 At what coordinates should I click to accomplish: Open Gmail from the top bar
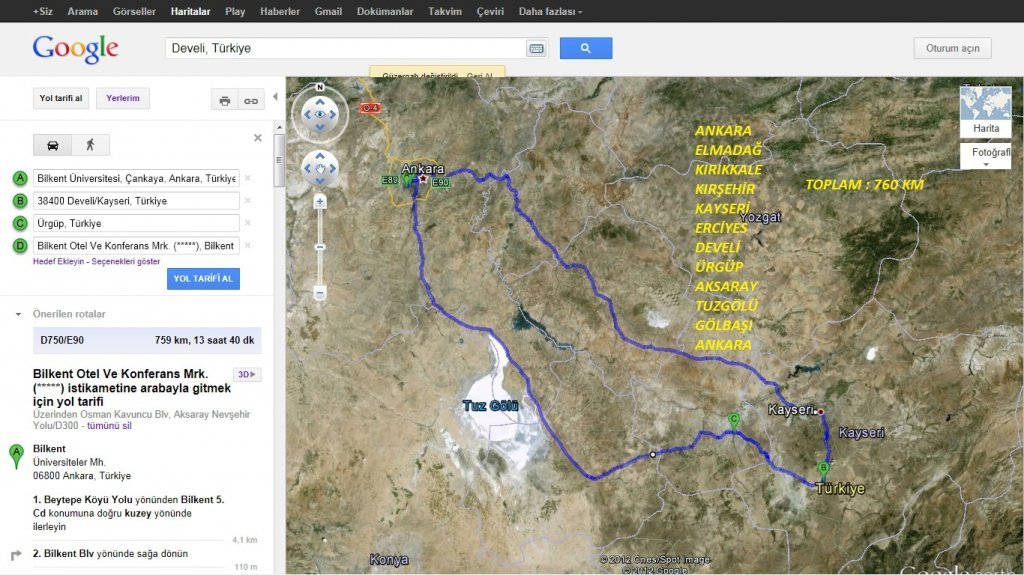pyautogui.click(x=328, y=11)
